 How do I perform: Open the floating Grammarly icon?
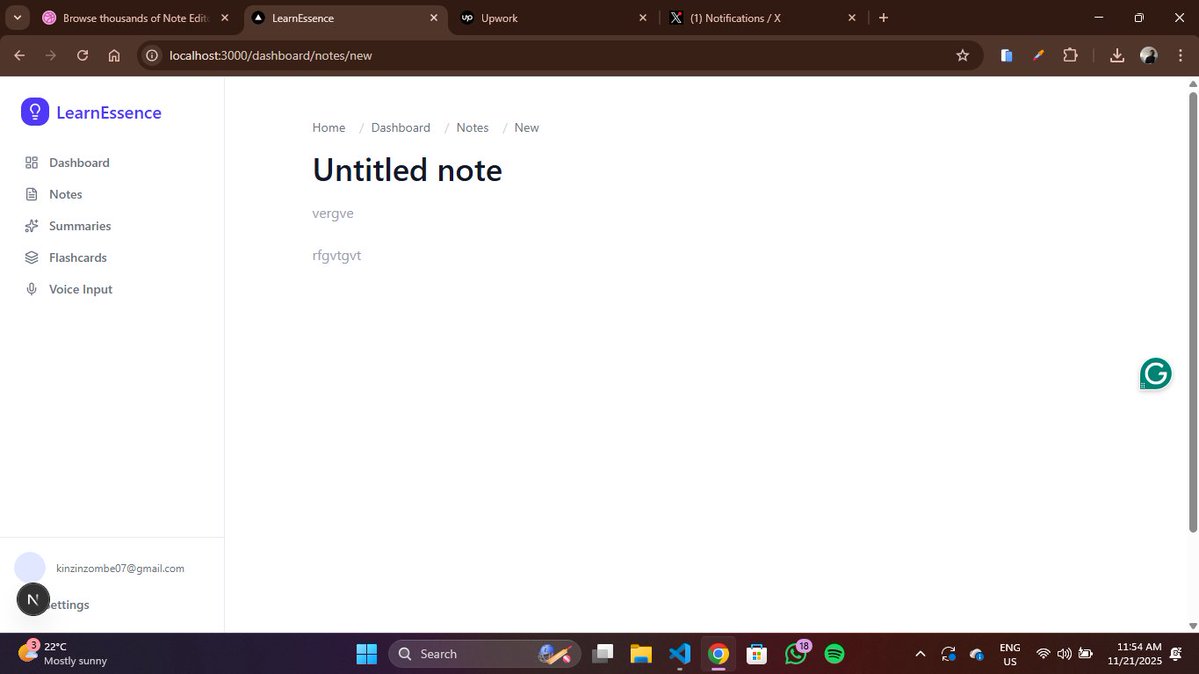tap(1155, 373)
